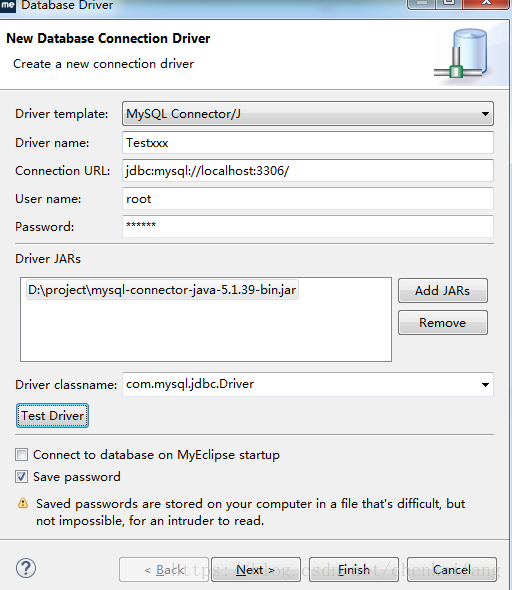Click the Remove button
Screen dimensions: 512x590
coord(443,322)
